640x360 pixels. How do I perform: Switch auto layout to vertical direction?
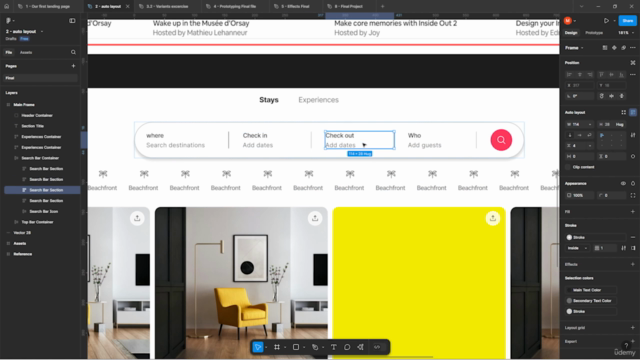point(570,135)
